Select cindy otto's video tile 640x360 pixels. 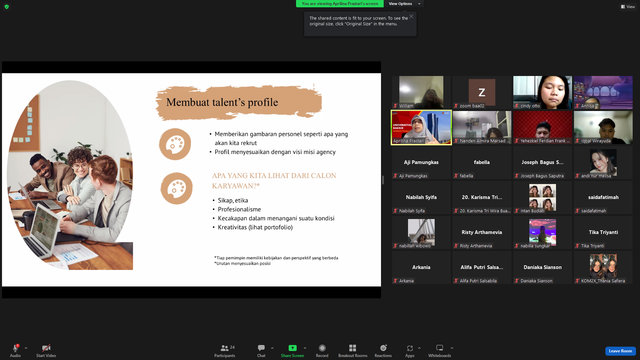pos(542,92)
